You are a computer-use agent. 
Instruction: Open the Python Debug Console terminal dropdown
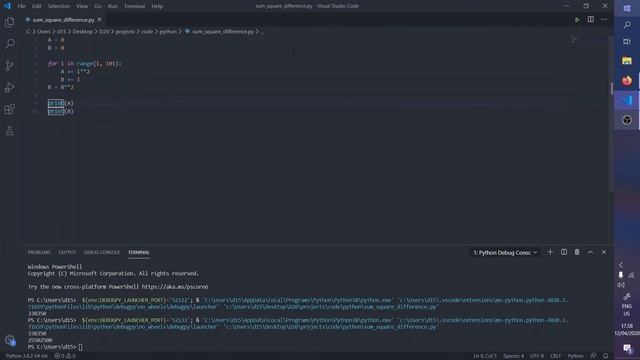point(504,253)
